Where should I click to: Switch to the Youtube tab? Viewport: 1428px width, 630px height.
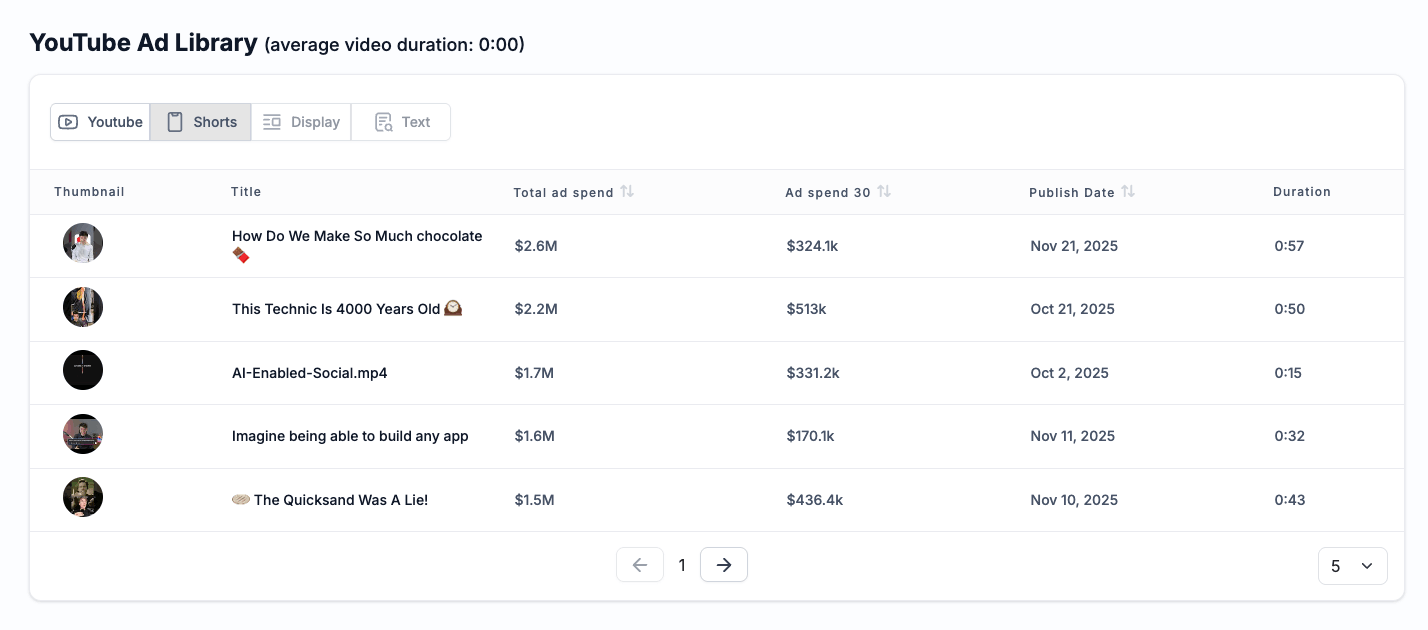100,122
